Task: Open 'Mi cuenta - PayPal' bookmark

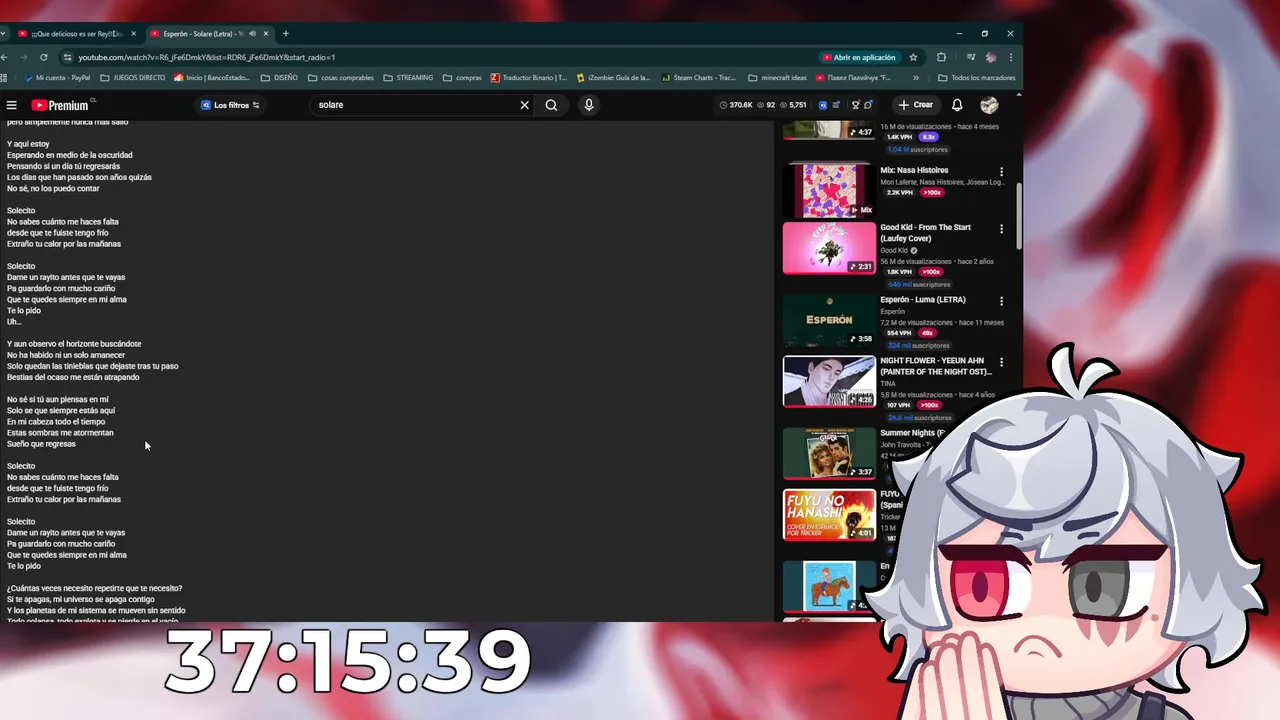Action: pyautogui.click(x=57, y=77)
